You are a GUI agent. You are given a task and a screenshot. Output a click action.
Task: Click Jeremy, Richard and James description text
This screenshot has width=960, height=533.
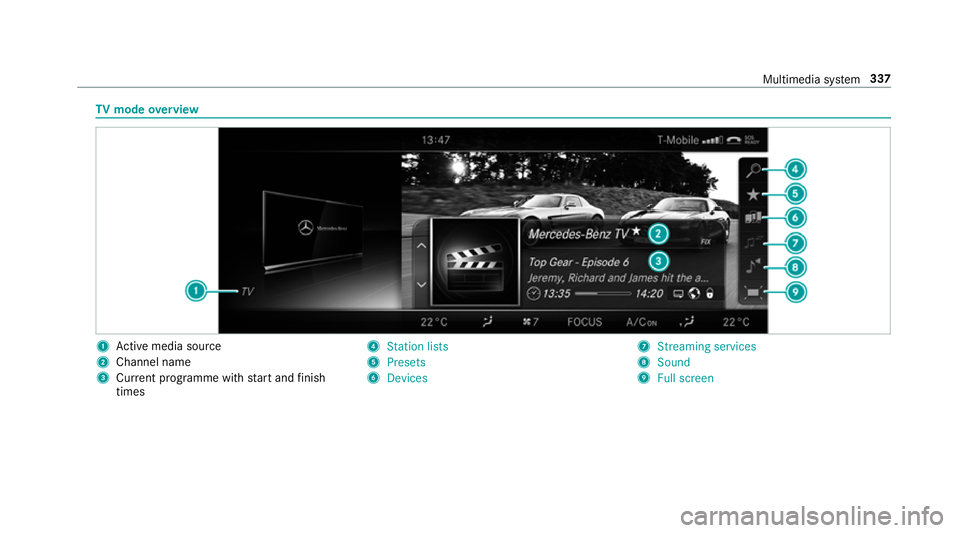(x=618, y=278)
